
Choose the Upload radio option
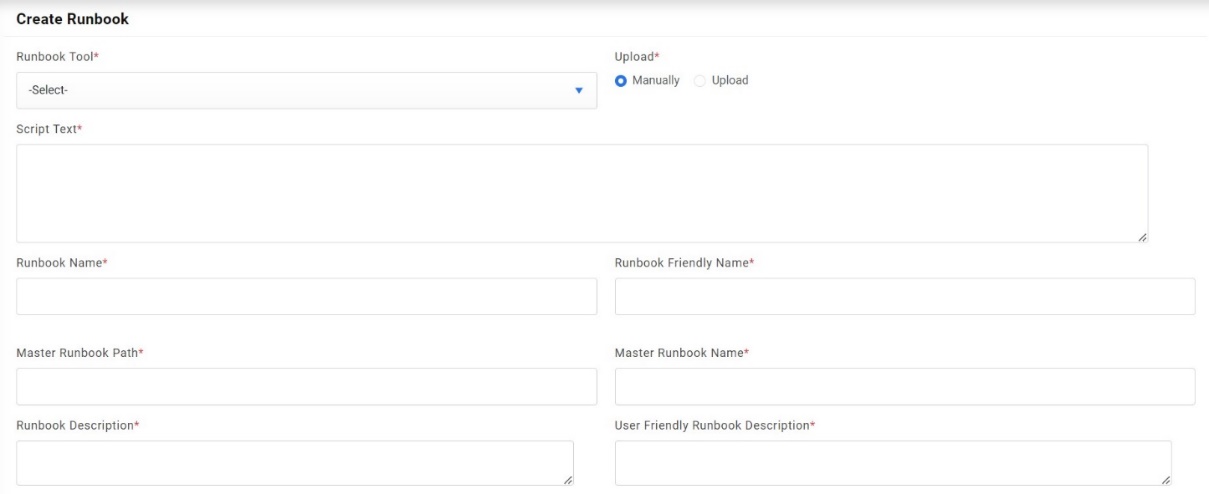point(700,81)
